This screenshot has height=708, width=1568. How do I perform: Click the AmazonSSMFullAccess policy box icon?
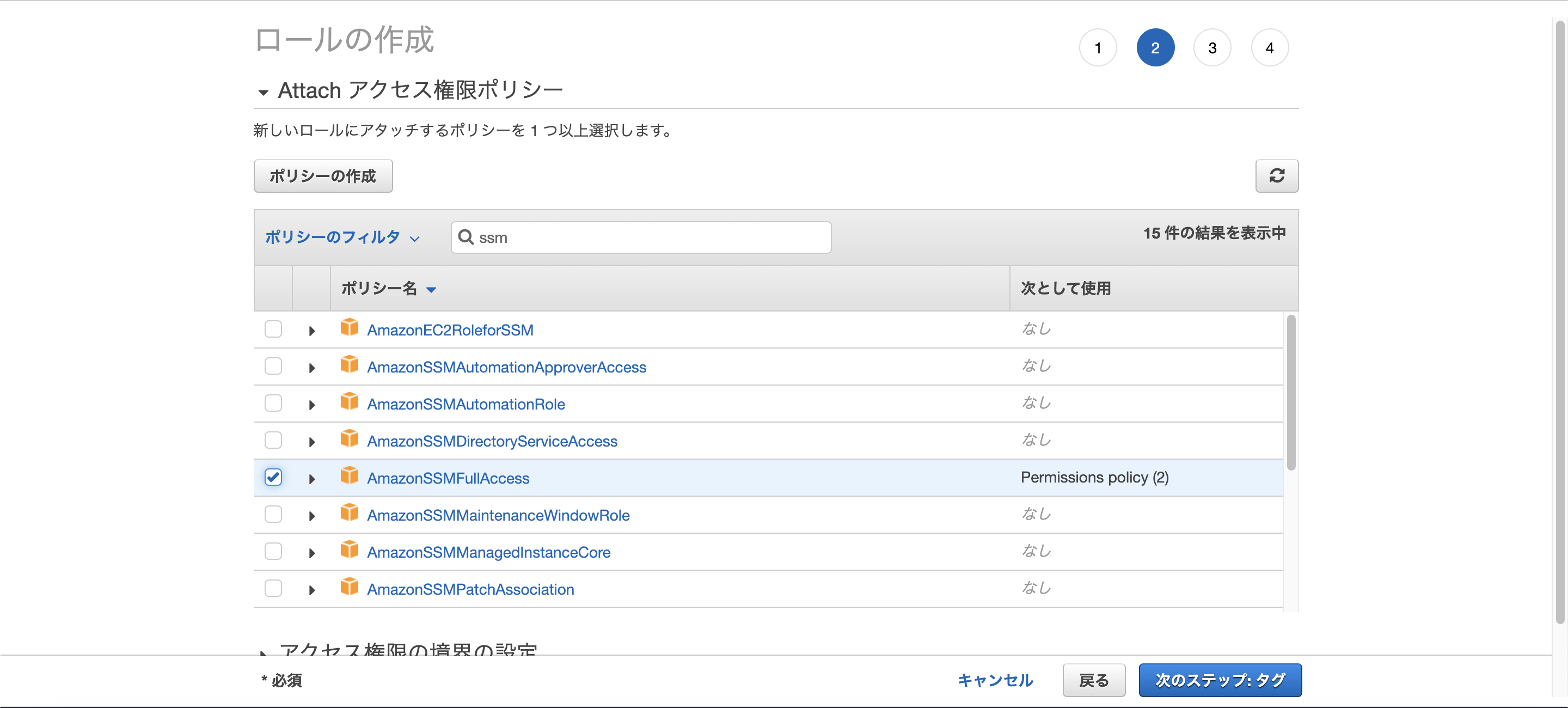pos(350,476)
